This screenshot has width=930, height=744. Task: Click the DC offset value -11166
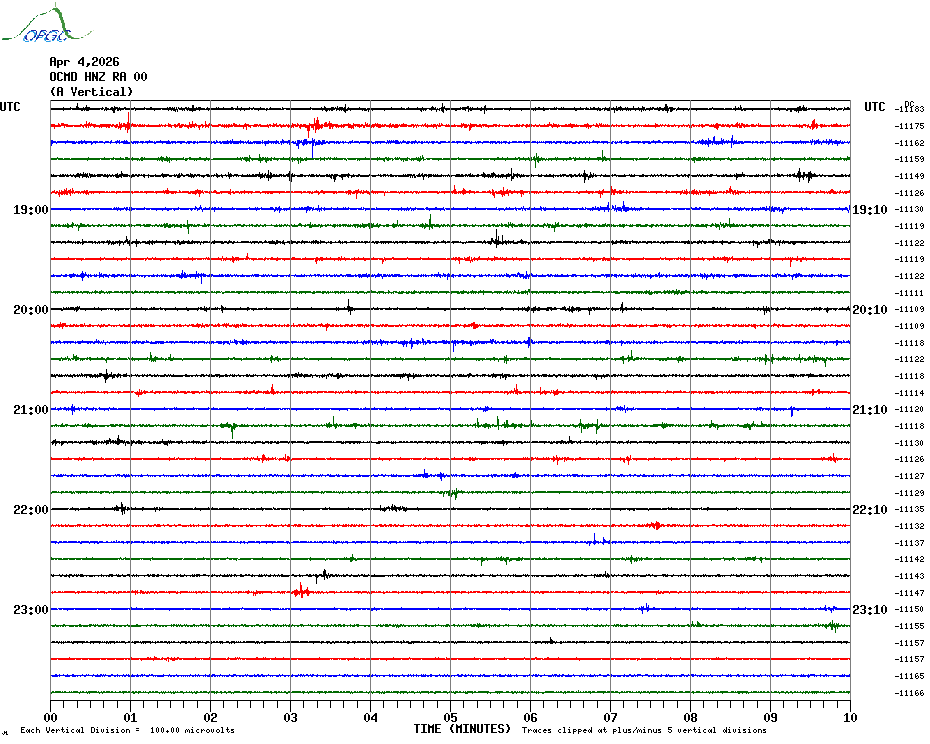click(x=910, y=692)
